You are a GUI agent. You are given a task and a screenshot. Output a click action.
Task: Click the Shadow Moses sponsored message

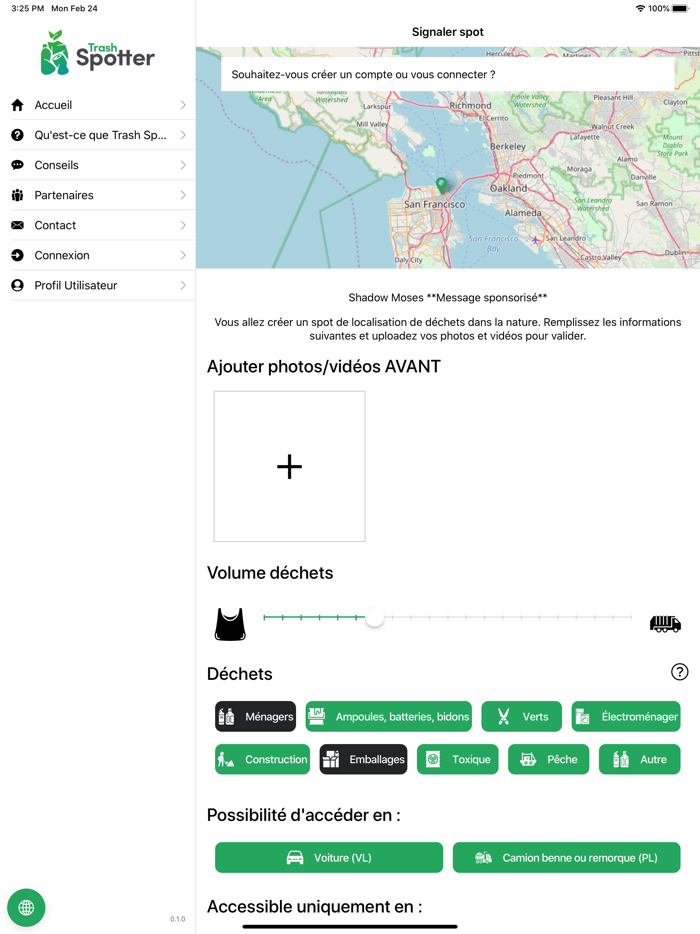448,297
